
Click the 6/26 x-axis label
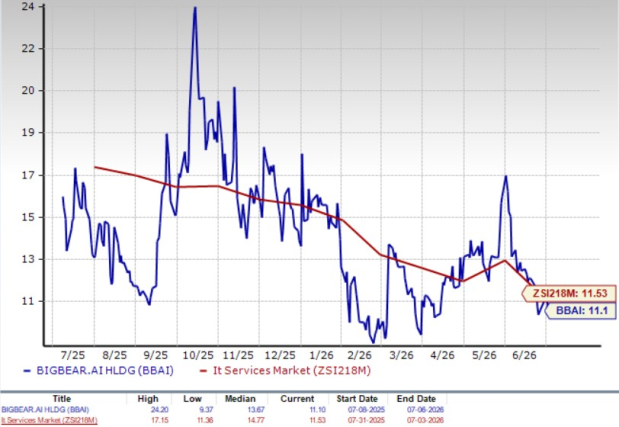tap(524, 355)
